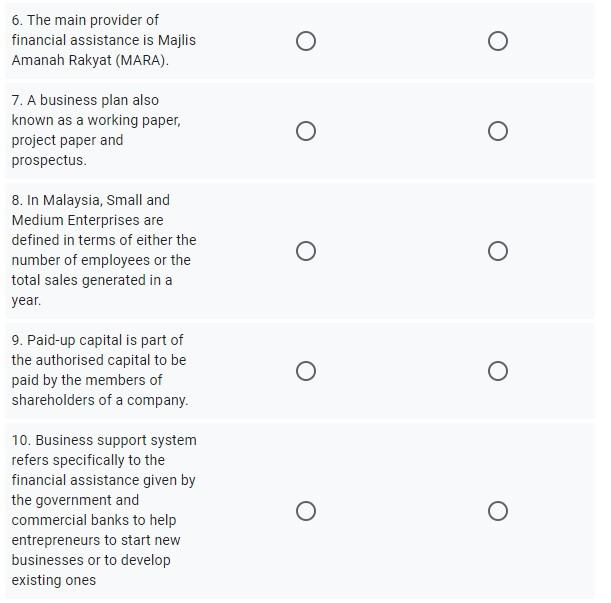The width and height of the screenshot is (611, 603).
Task: Click statement 8 text about Malaysia SMEs
Action: (104, 250)
